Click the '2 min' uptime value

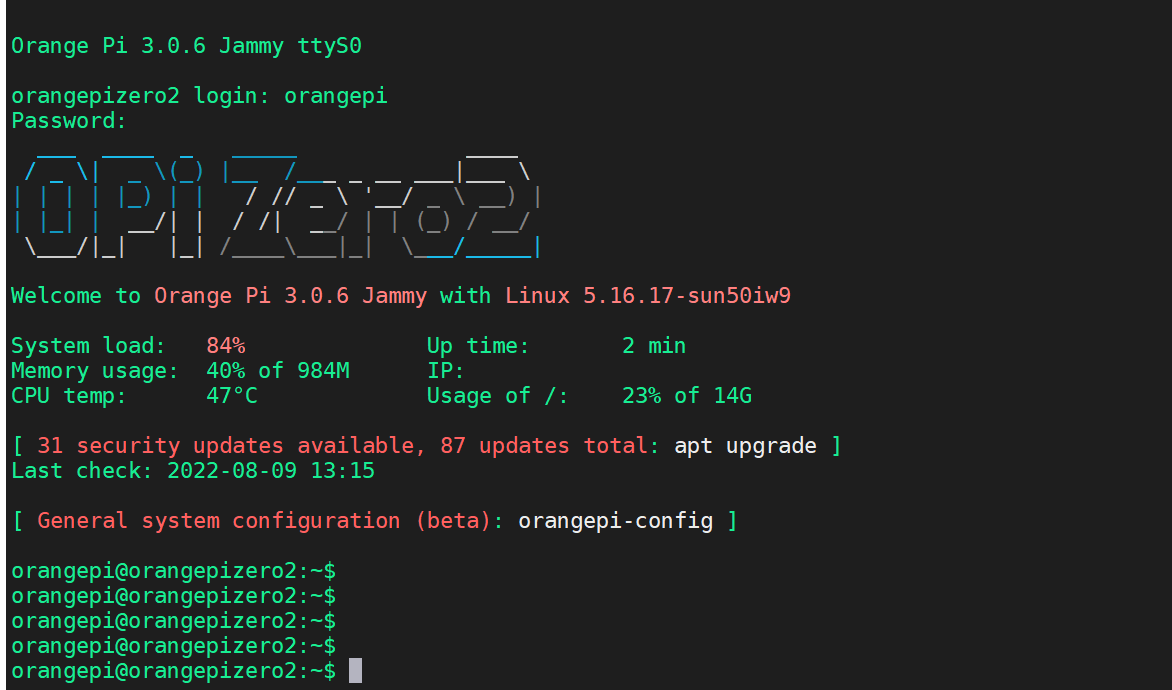click(x=654, y=345)
